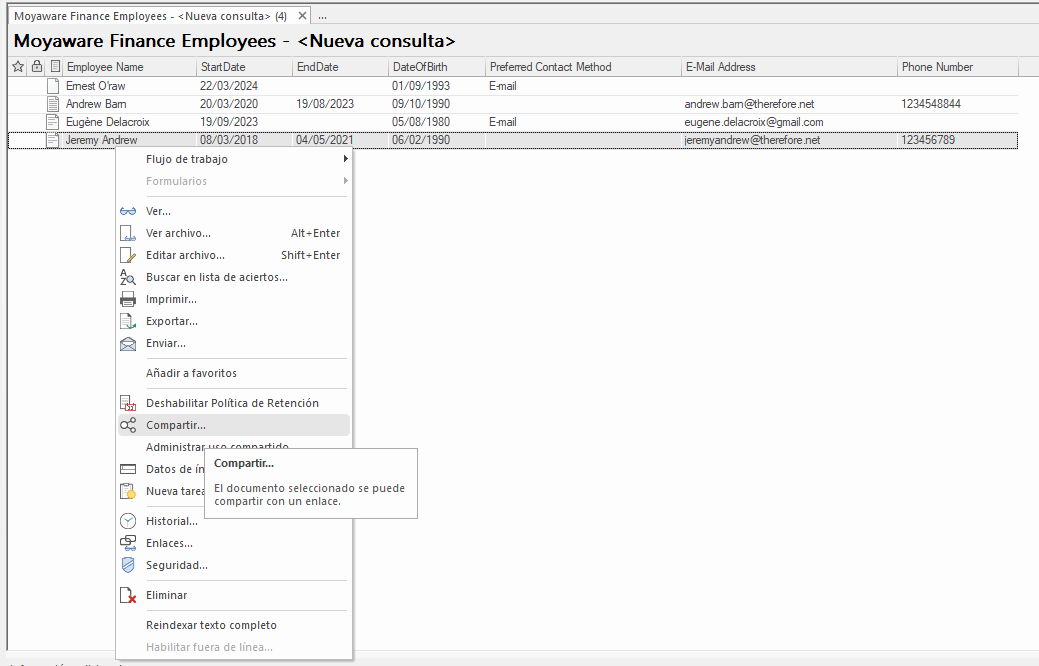Select Reindexar texto completo

234,625
